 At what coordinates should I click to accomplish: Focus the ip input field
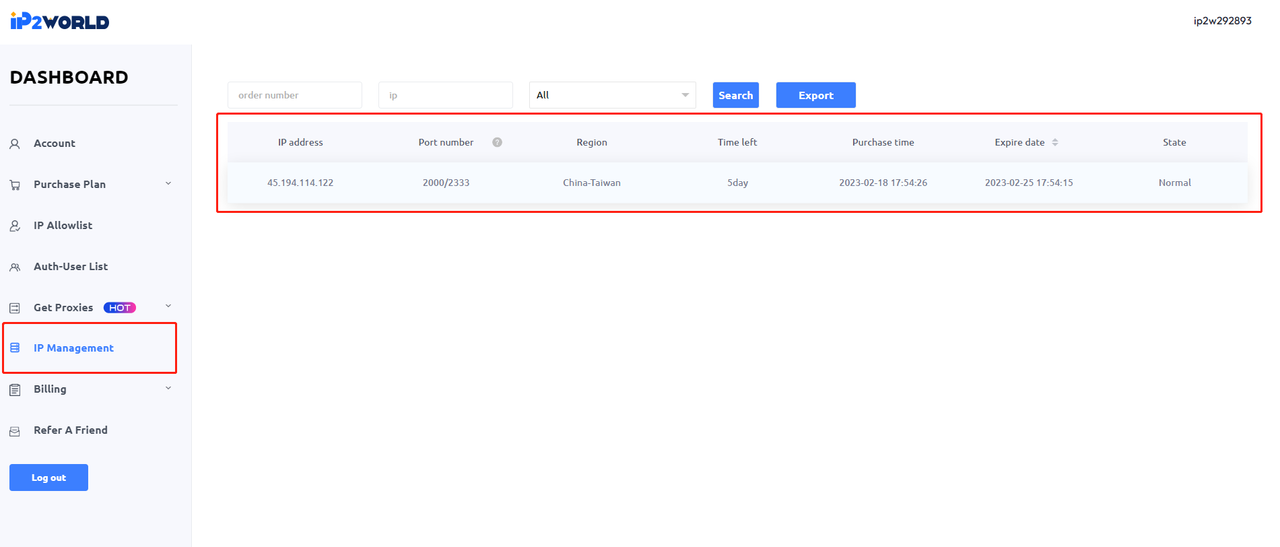tap(446, 95)
